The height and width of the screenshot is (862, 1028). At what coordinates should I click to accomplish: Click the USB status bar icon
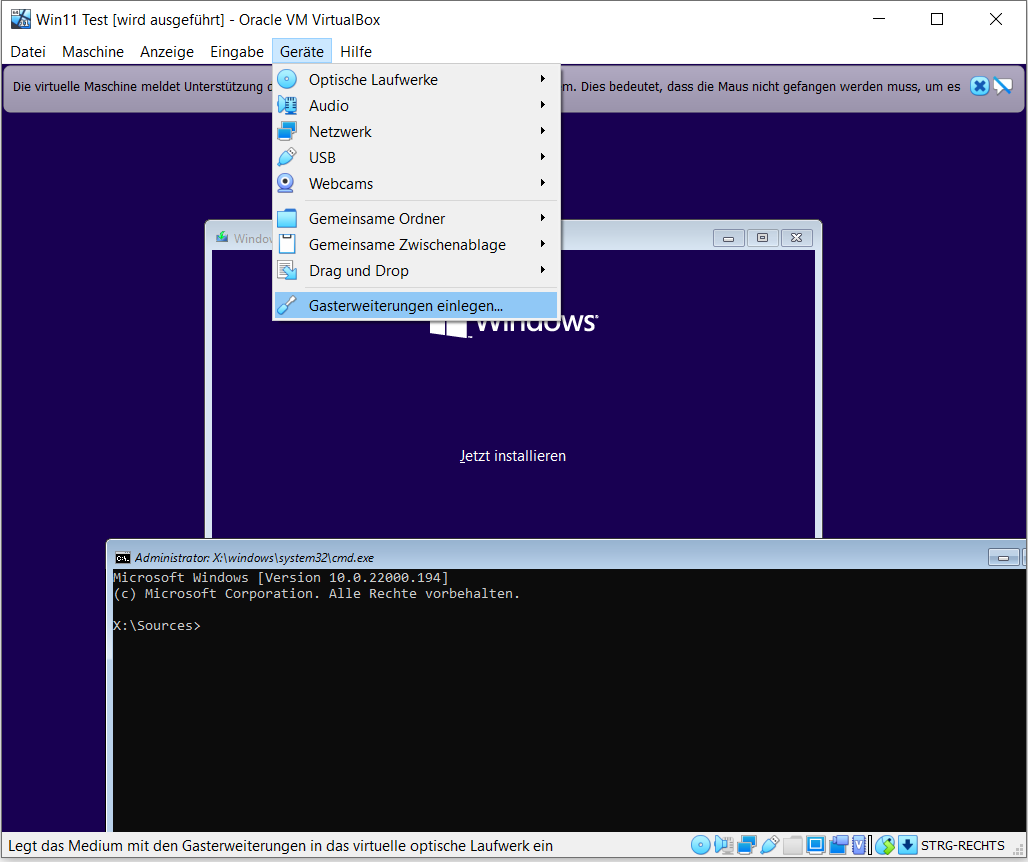[770, 846]
